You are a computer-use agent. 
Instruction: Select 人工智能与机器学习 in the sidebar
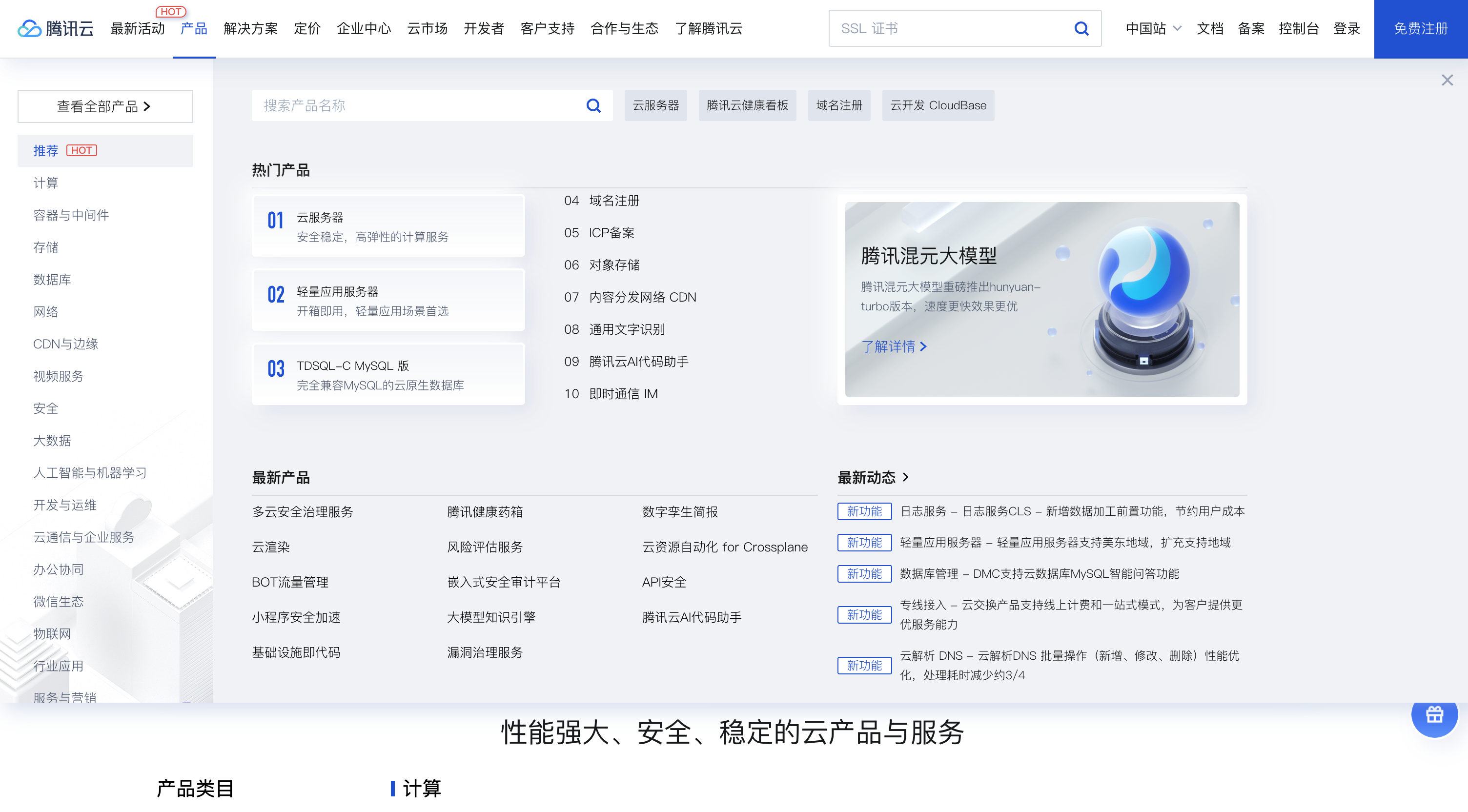tap(89, 473)
